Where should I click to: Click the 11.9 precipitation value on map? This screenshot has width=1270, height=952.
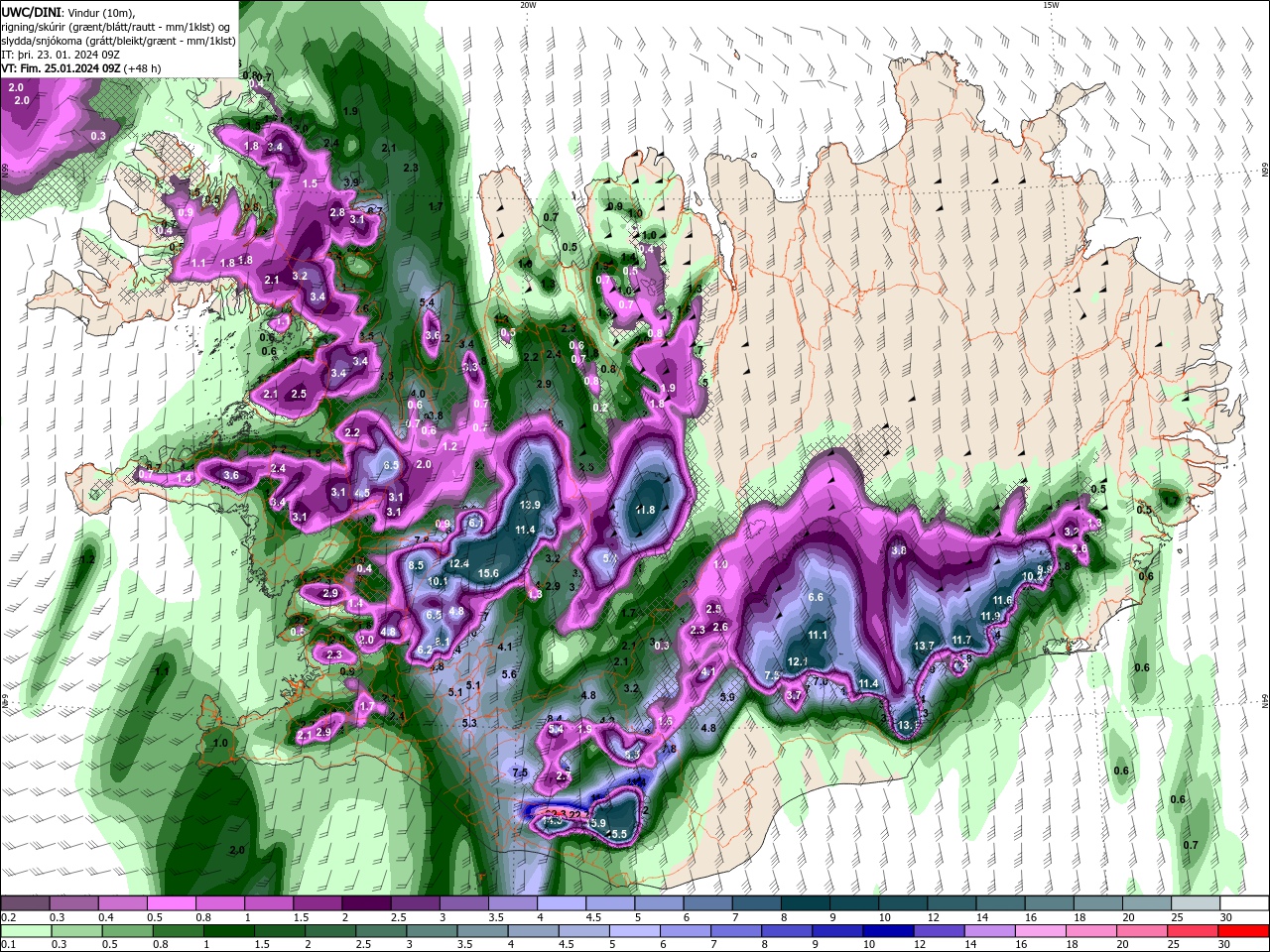[x=990, y=616]
